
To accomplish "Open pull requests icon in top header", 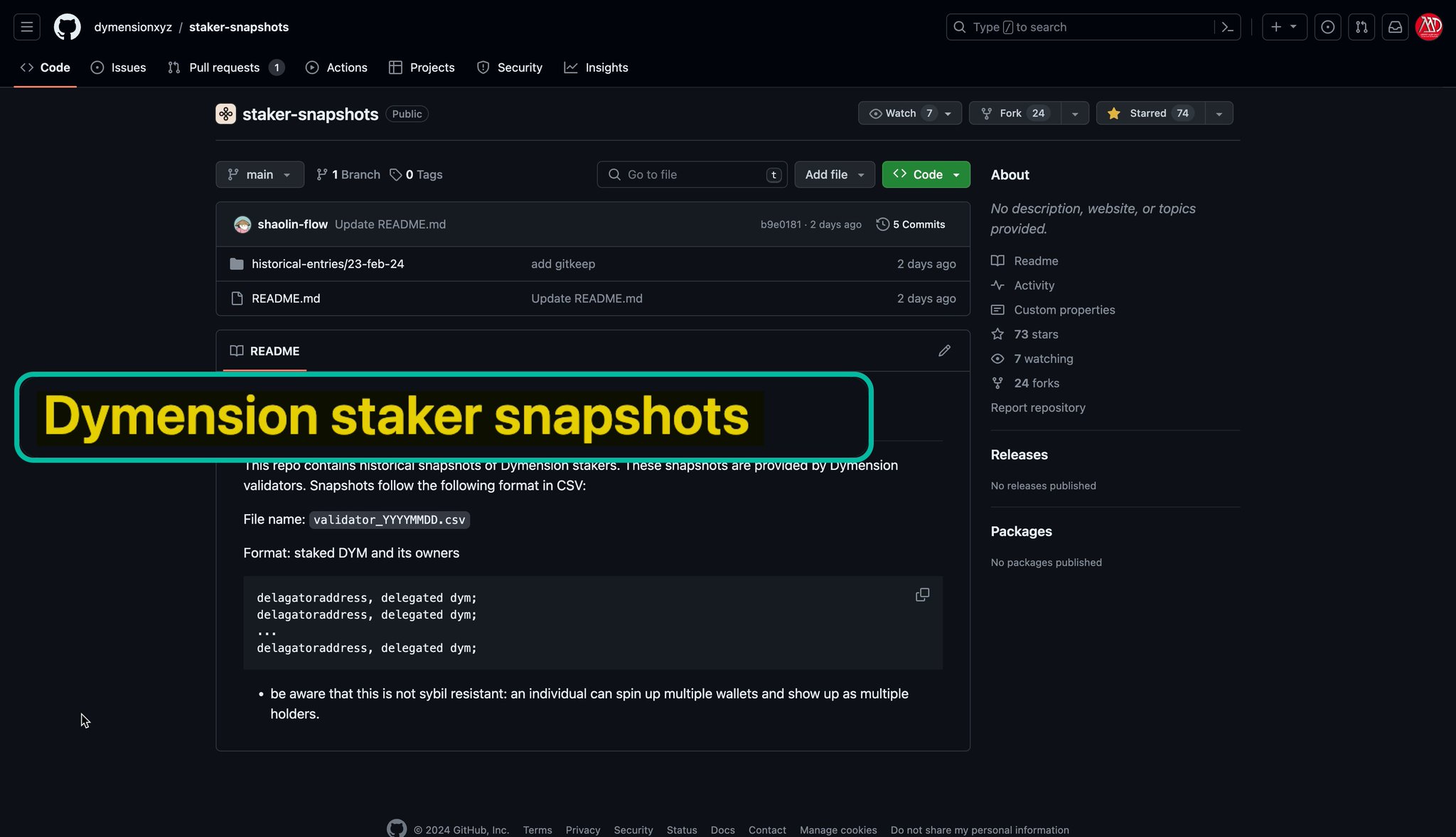I will (1361, 27).
